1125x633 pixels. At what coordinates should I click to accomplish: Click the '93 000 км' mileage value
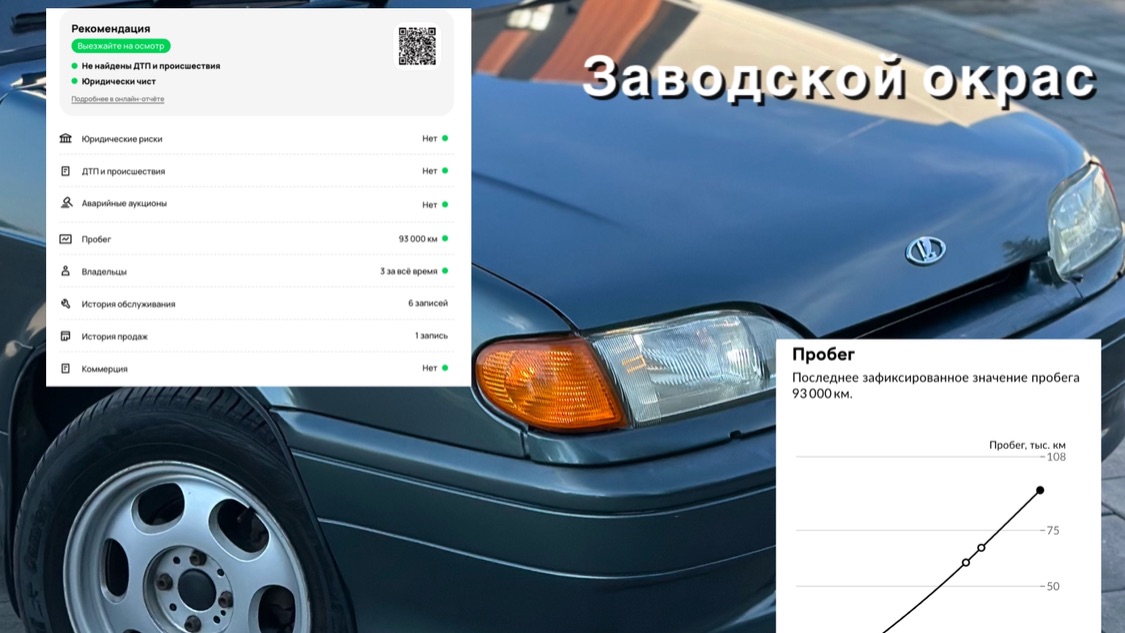point(418,239)
